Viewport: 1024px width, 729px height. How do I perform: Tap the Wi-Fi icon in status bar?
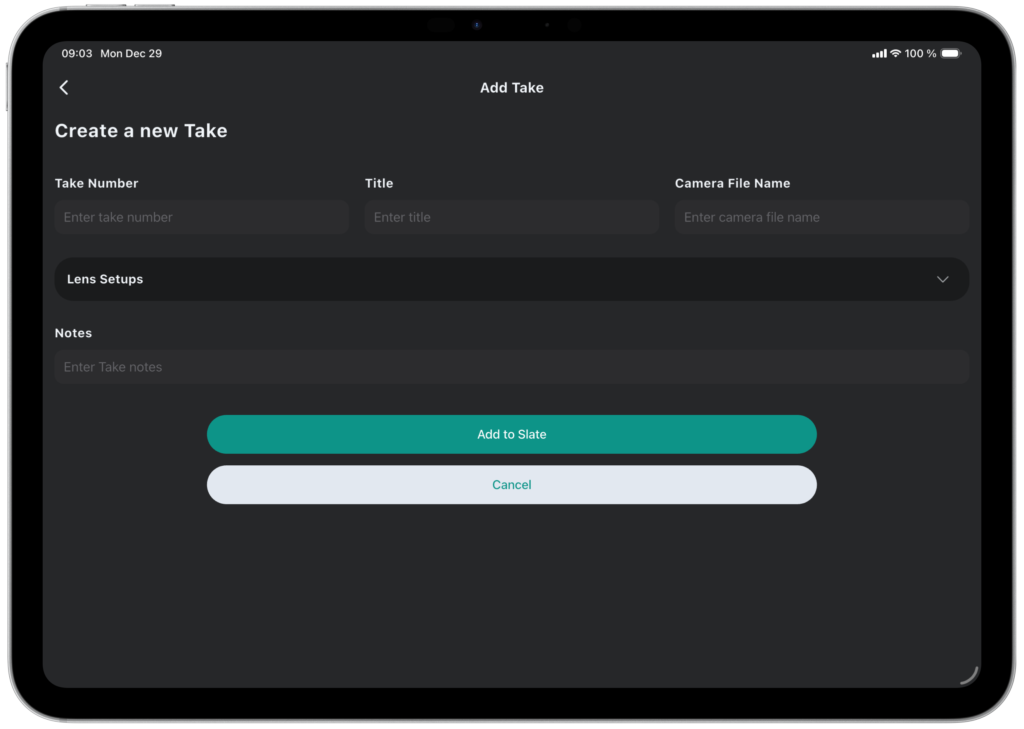[895, 54]
